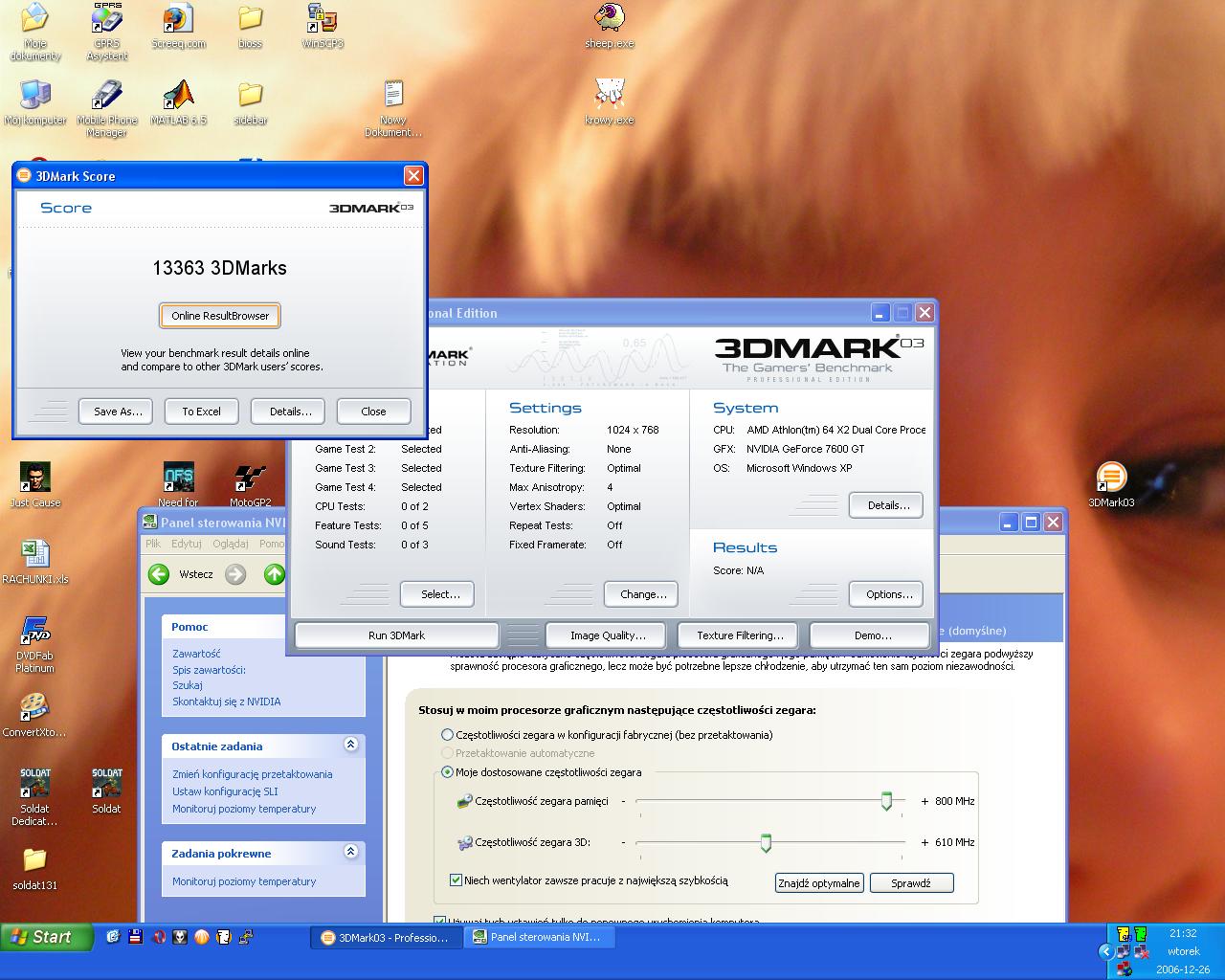Click Run 3DMark button
The height and width of the screenshot is (980, 1225).
tap(396, 635)
